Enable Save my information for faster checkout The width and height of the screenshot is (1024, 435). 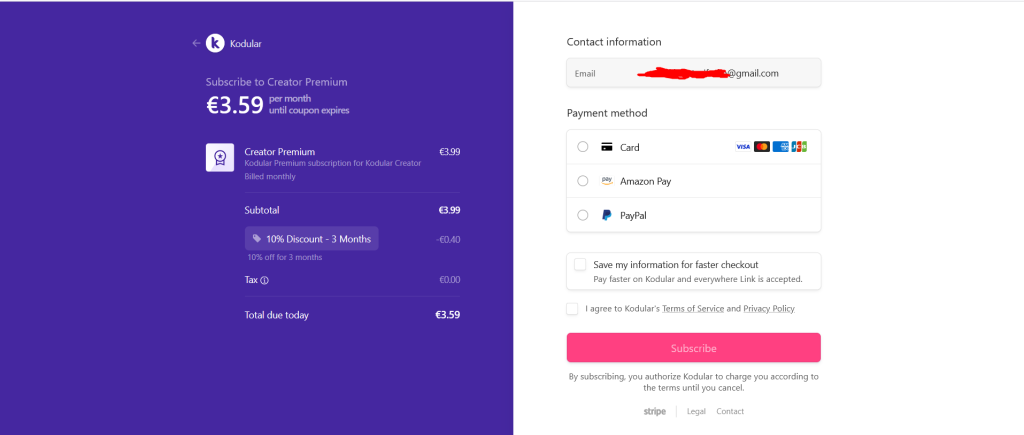pyautogui.click(x=580, y=265)
